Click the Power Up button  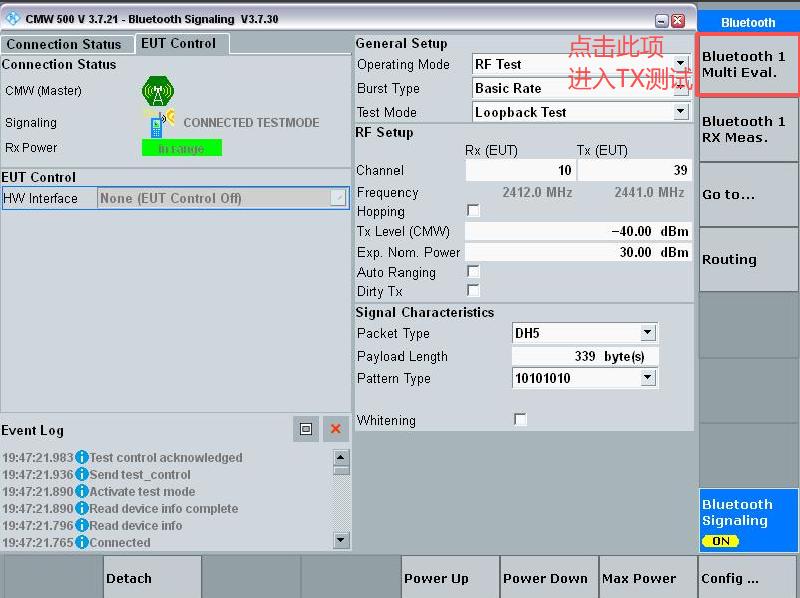click(449, 578)
